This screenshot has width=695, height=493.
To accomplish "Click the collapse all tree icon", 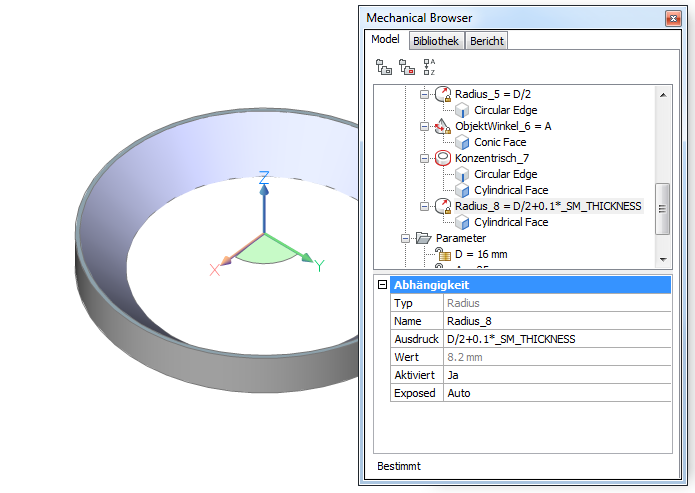I will pyautogui.click(x=406, y=67).
